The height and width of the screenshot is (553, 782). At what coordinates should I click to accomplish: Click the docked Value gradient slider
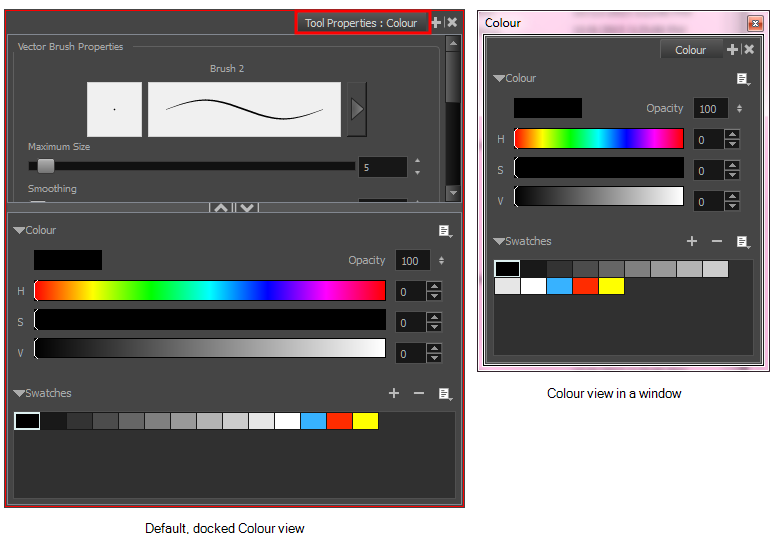coord(210,348)
